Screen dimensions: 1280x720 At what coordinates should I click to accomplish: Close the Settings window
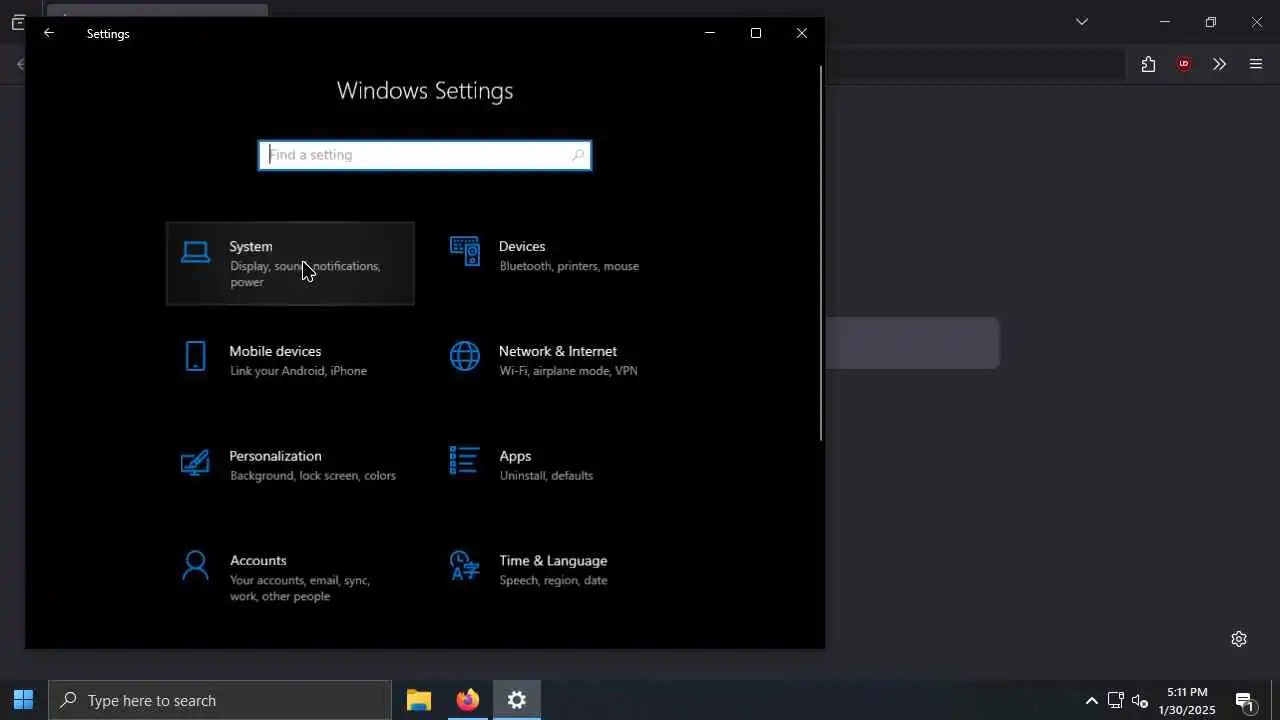tap(802, 33)
